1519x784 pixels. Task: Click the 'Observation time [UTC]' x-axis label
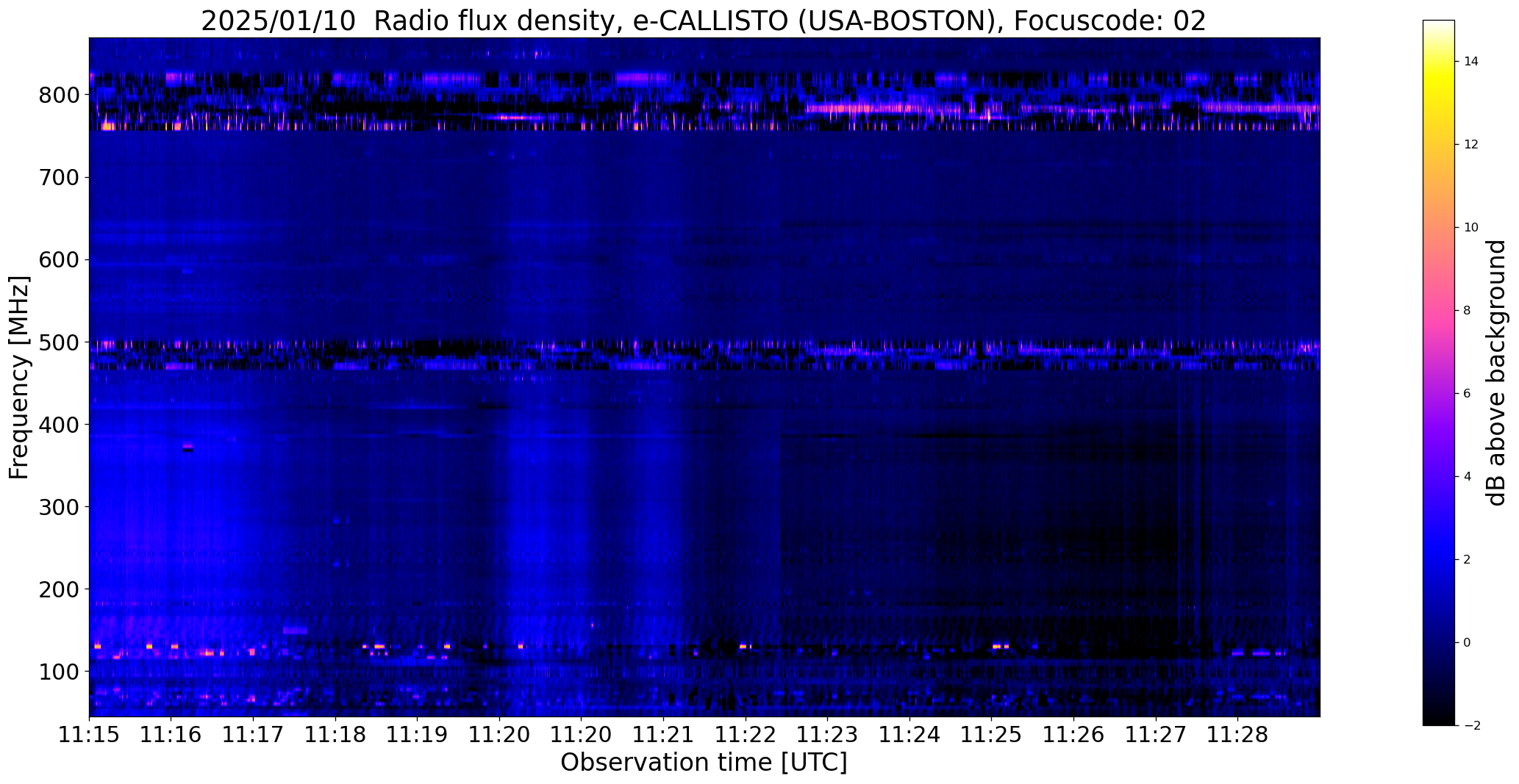pyautogui.click(x=704, y=763)
